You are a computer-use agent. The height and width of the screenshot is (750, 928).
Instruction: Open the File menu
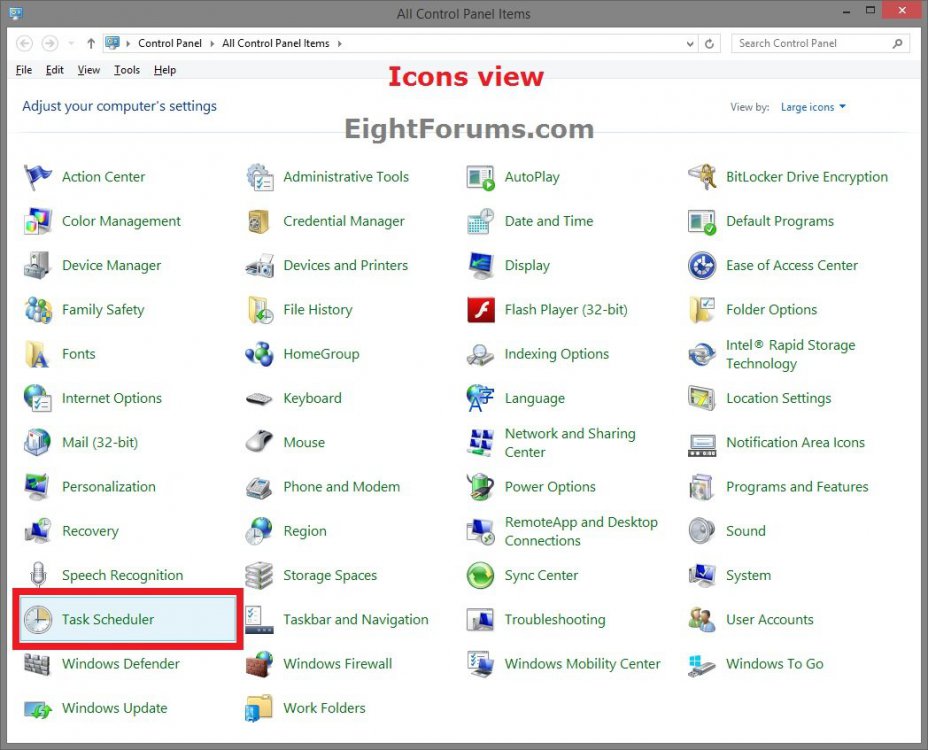click(x=23, y=70)
